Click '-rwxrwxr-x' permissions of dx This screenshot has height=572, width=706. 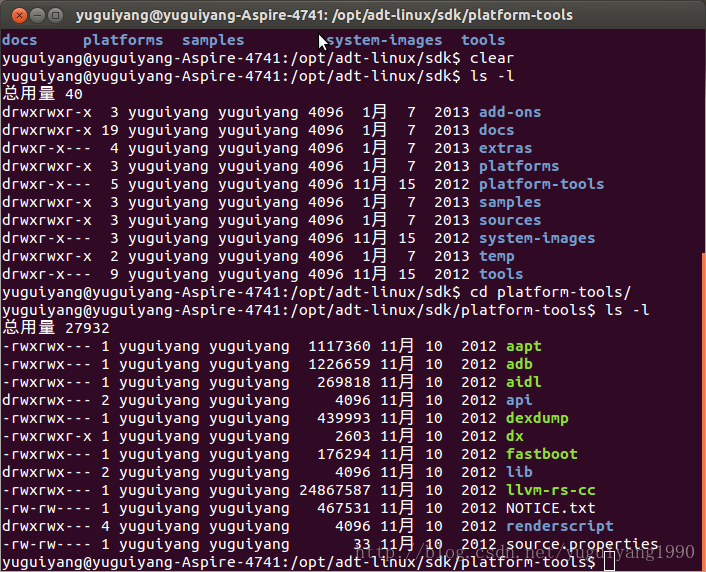click(47, 436)
